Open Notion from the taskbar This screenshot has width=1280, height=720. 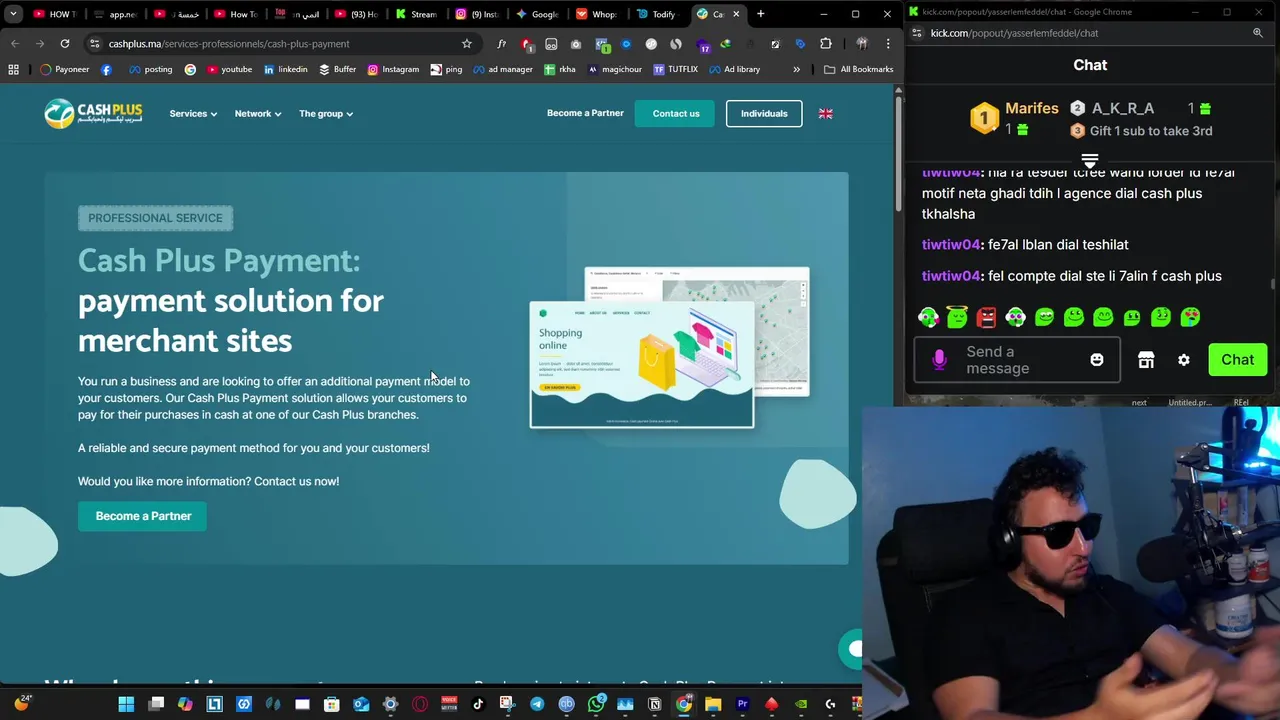tap(654, 704)
